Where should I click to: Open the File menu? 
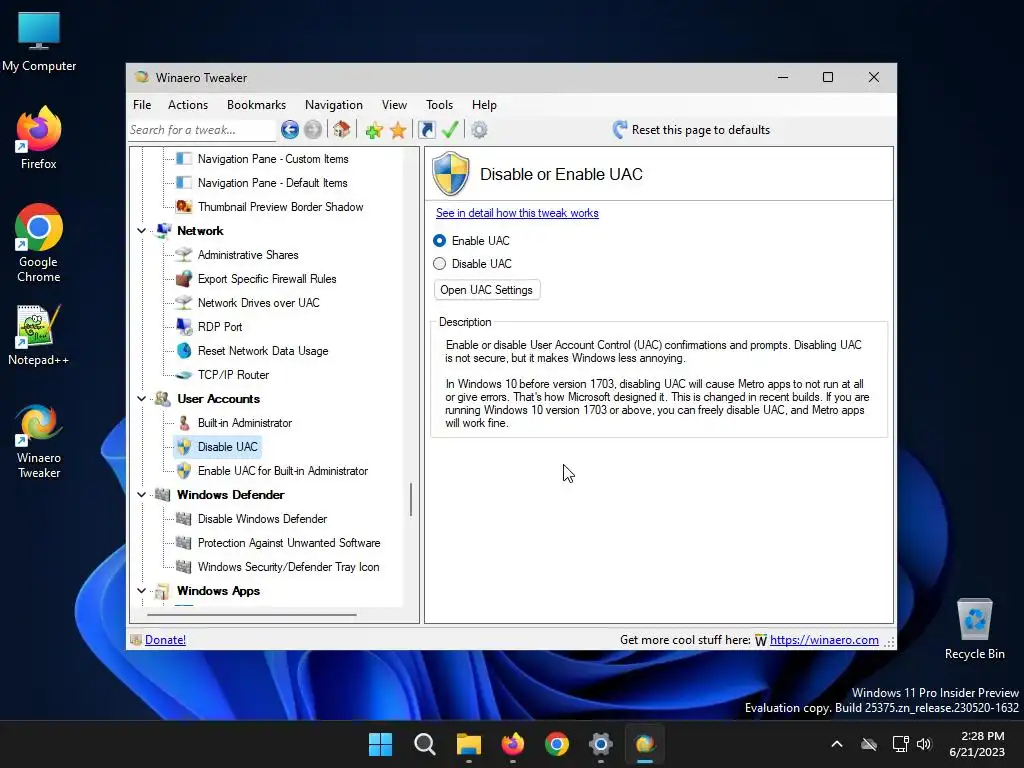[x=142, y=104]
